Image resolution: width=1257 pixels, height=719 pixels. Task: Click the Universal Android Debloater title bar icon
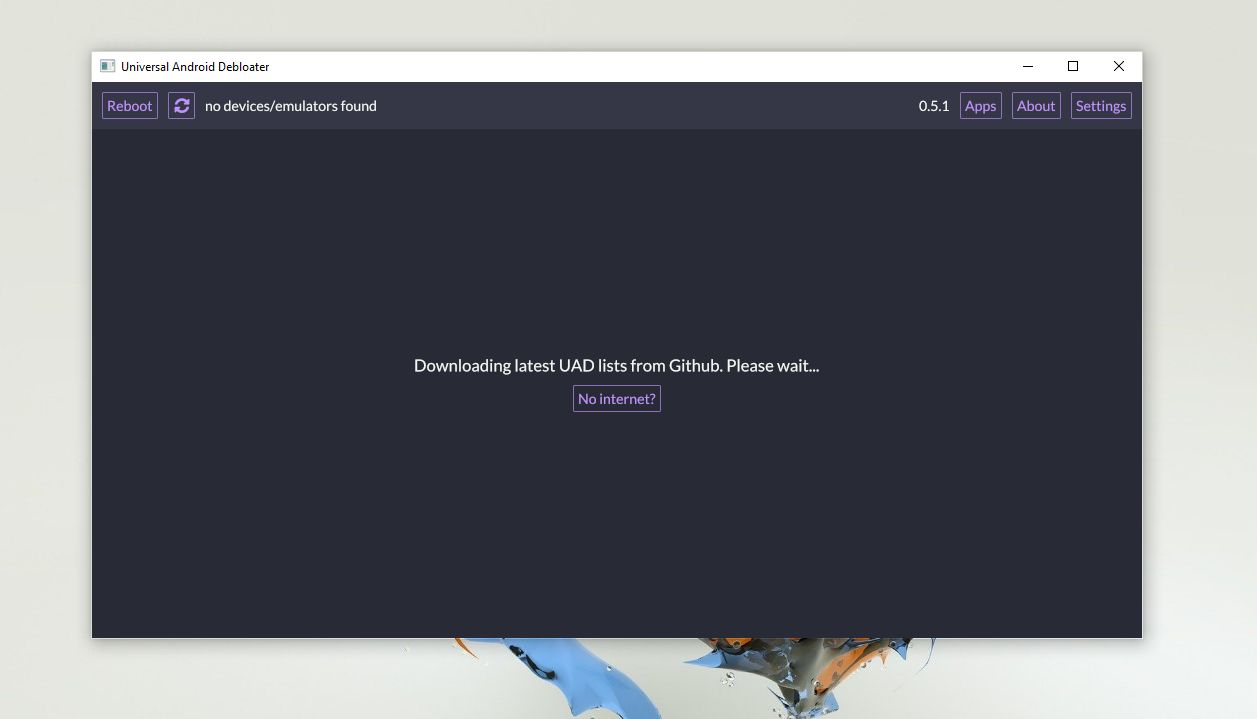coord(108,66)
